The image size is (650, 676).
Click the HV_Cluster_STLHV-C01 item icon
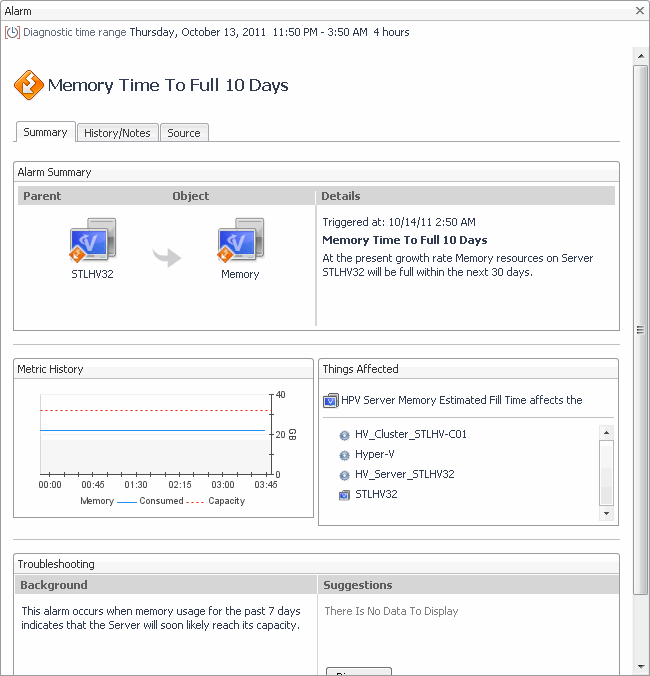[344, 435]
